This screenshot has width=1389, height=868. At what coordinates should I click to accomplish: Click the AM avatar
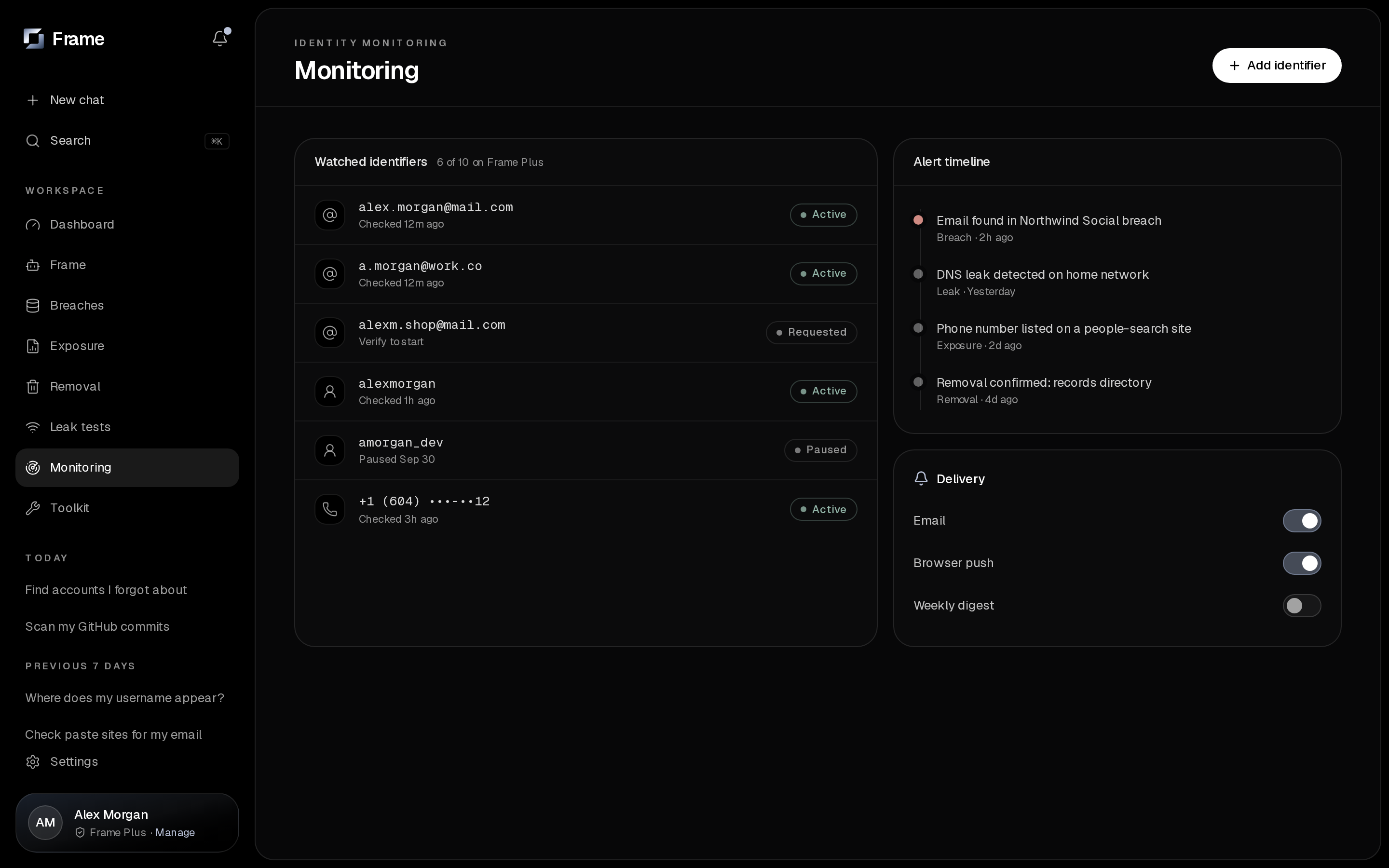pos(45,822)
